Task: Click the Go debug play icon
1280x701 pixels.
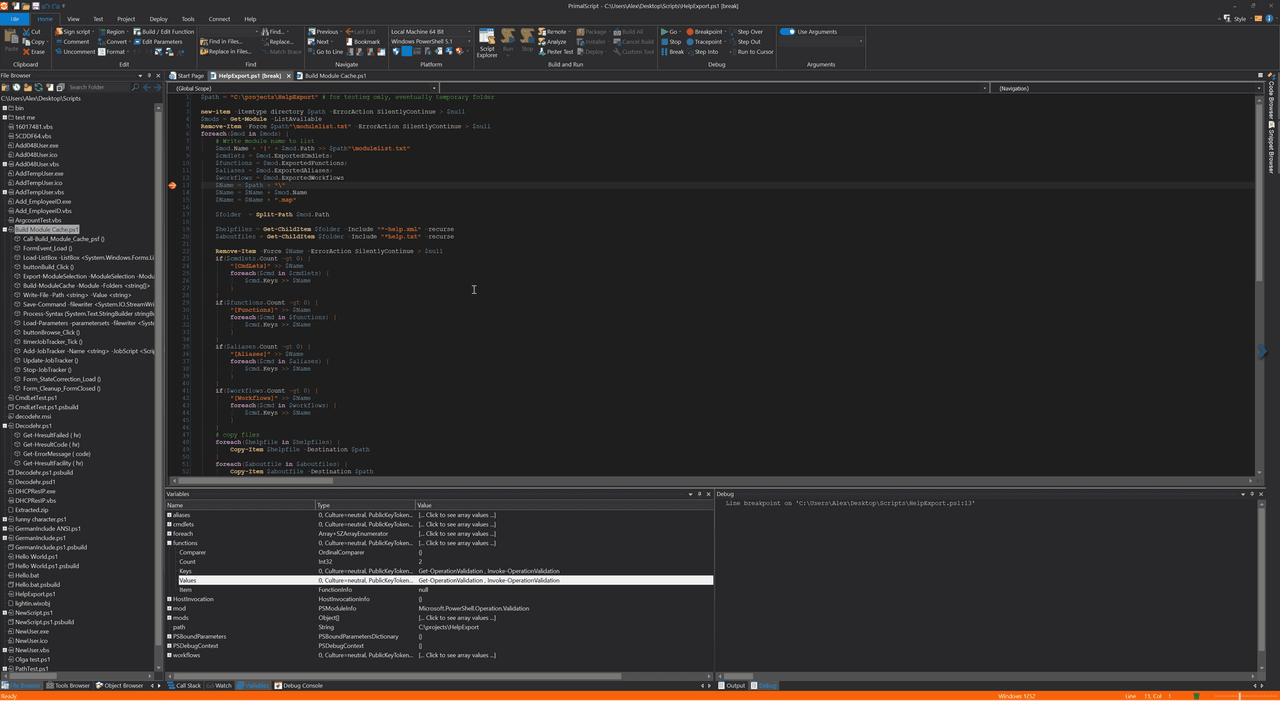Action: click(665, 32)
